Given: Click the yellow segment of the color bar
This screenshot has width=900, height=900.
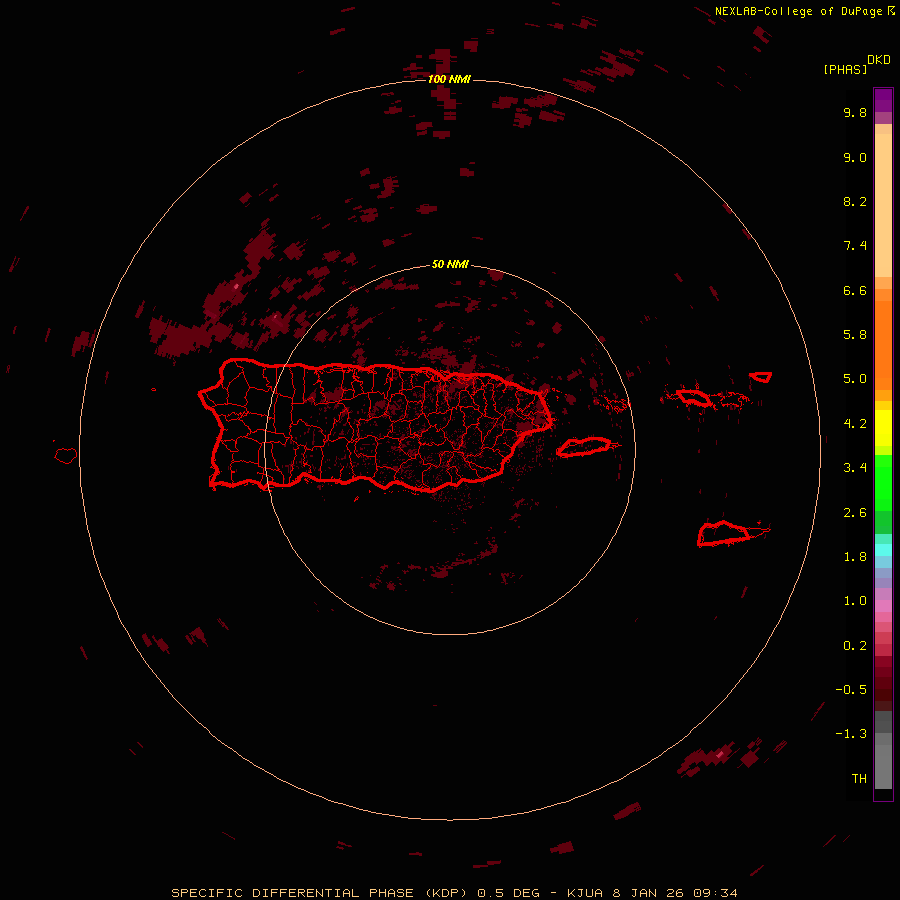Looking at the screenshot, I should pos(883,428).
